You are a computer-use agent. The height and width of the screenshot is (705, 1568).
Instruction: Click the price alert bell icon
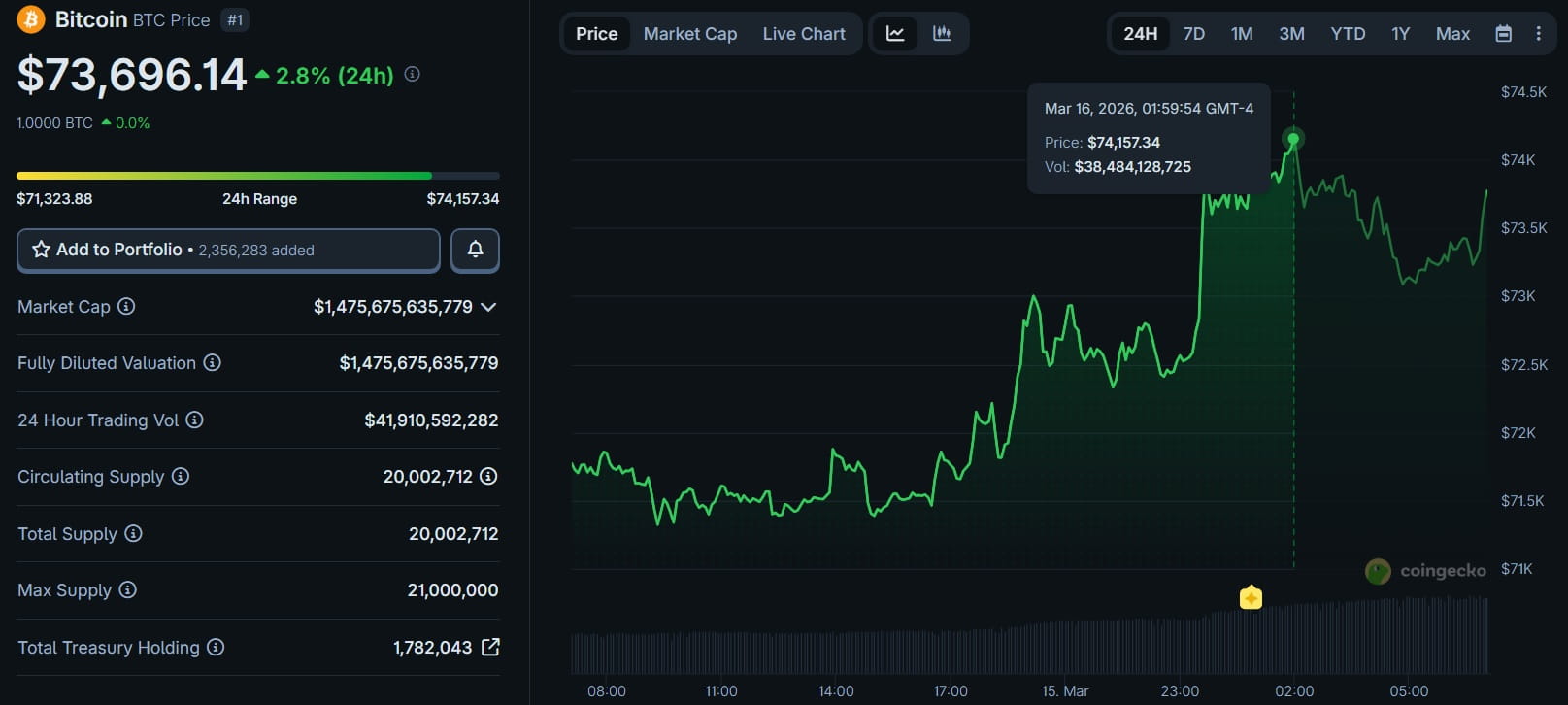click(x=475, y=250)
